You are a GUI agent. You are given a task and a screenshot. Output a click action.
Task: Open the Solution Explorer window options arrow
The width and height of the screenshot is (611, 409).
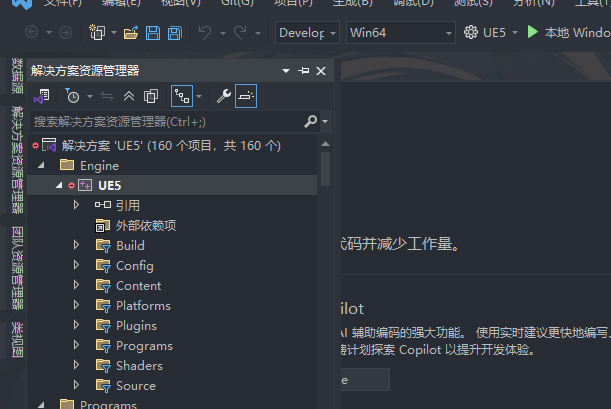286,71
